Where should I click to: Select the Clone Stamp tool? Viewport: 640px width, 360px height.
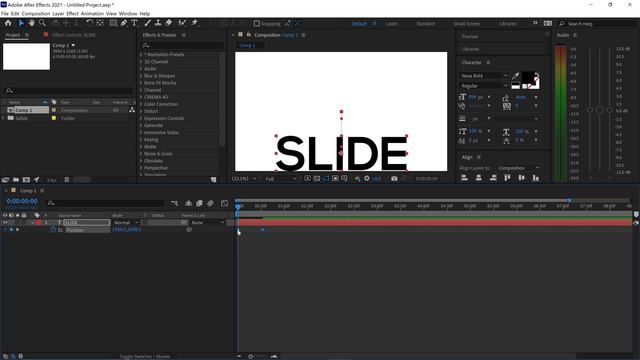(158, 23)
